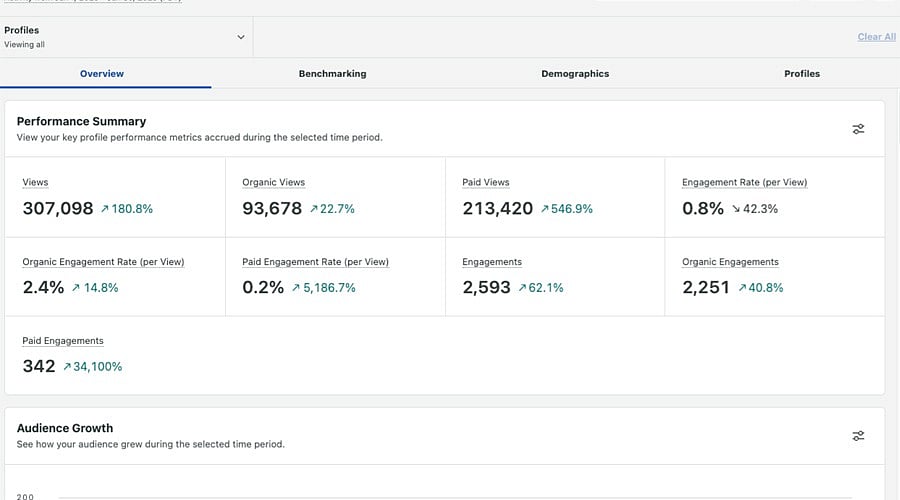Click the Viewing all profiles text

24,44
